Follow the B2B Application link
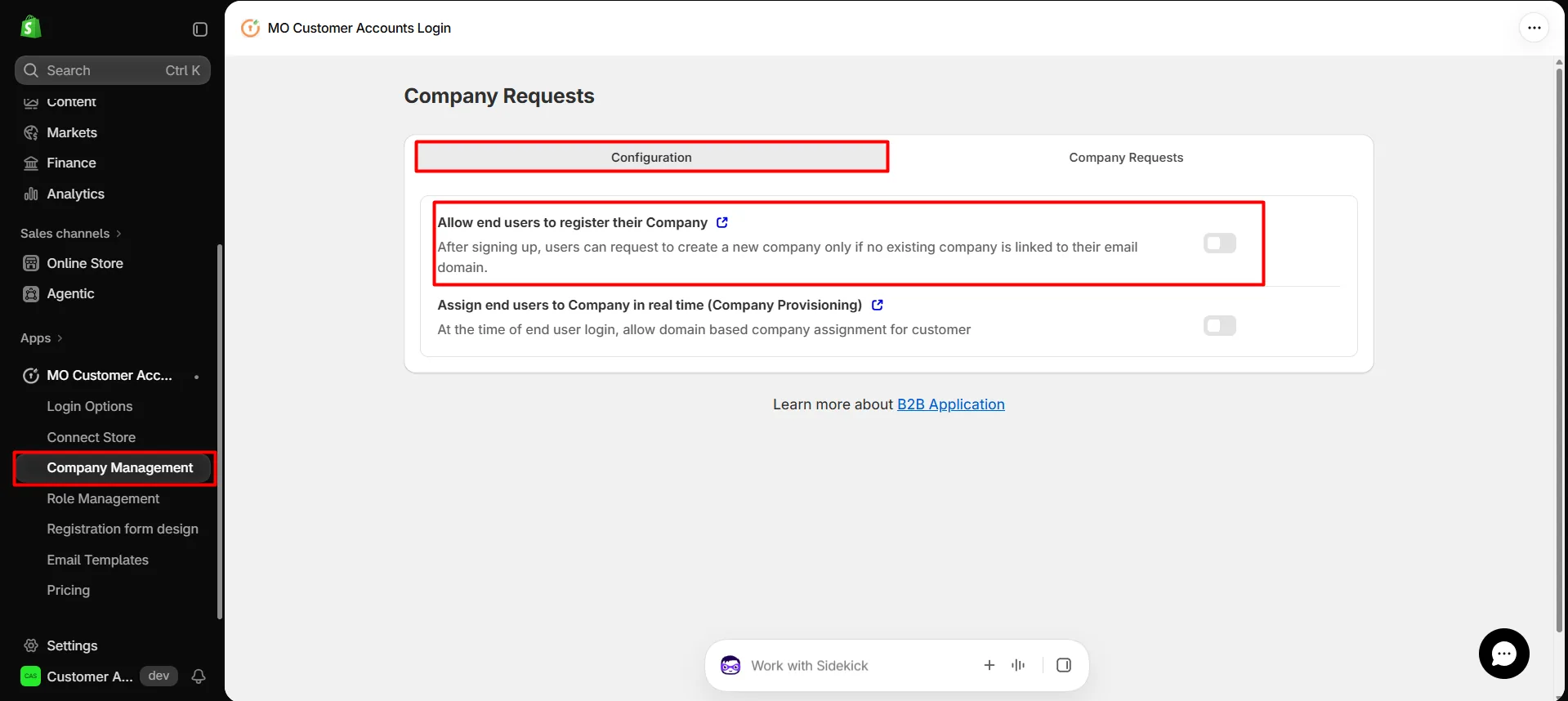 point(951,404)
